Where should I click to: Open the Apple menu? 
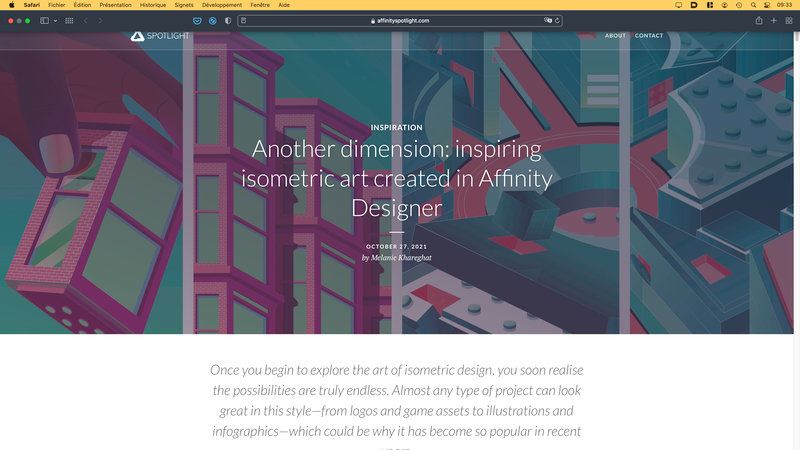pyautogui.click(x=11, y=5)
